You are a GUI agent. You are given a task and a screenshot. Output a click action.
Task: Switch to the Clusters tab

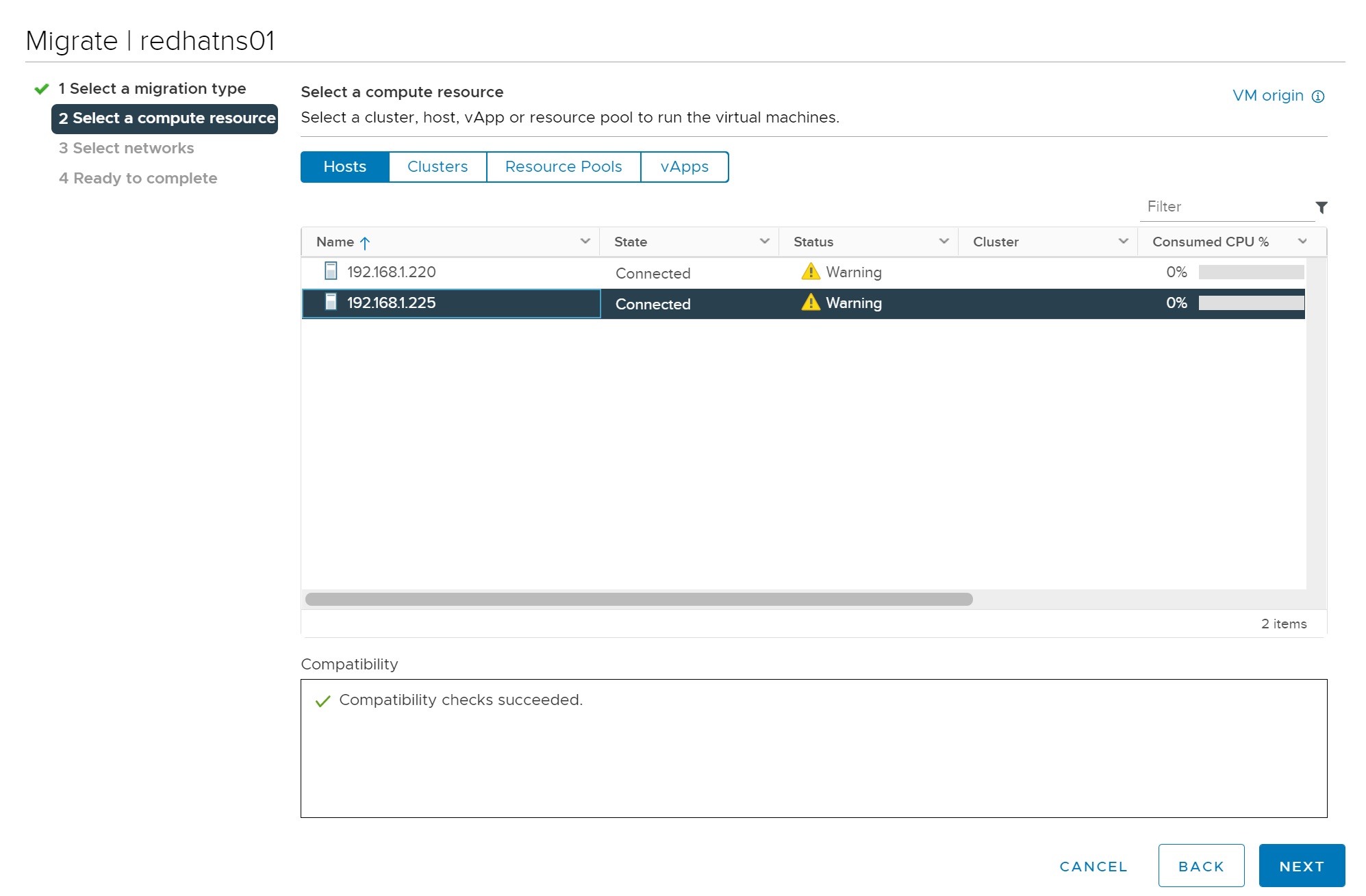coord(438,167)
